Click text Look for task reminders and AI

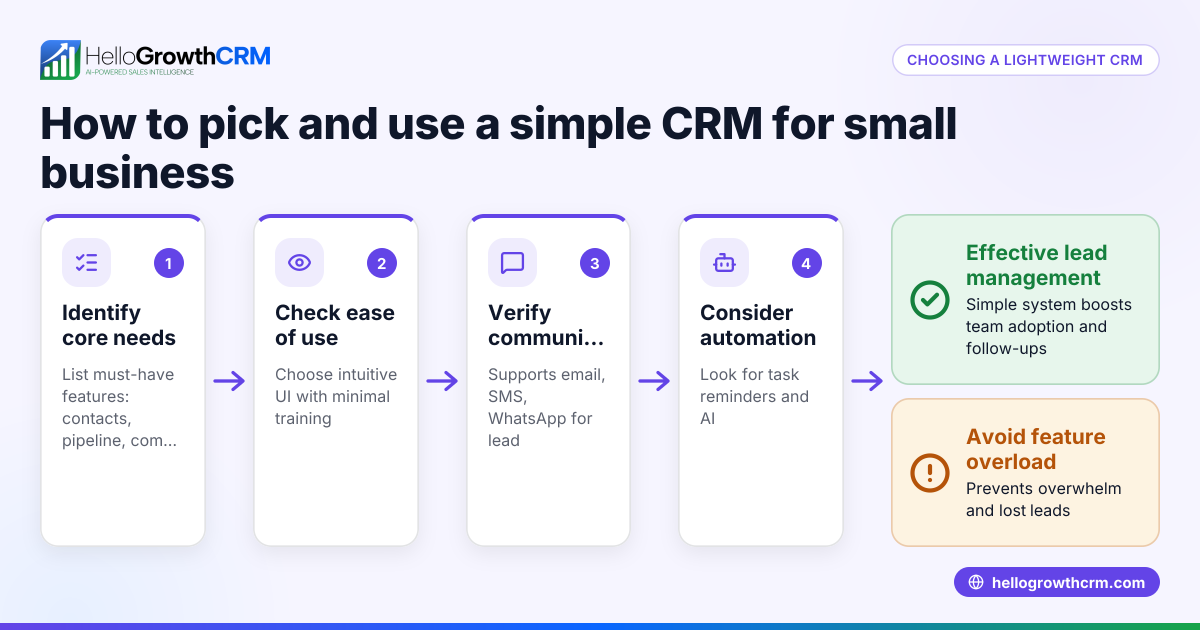[755, 396]
